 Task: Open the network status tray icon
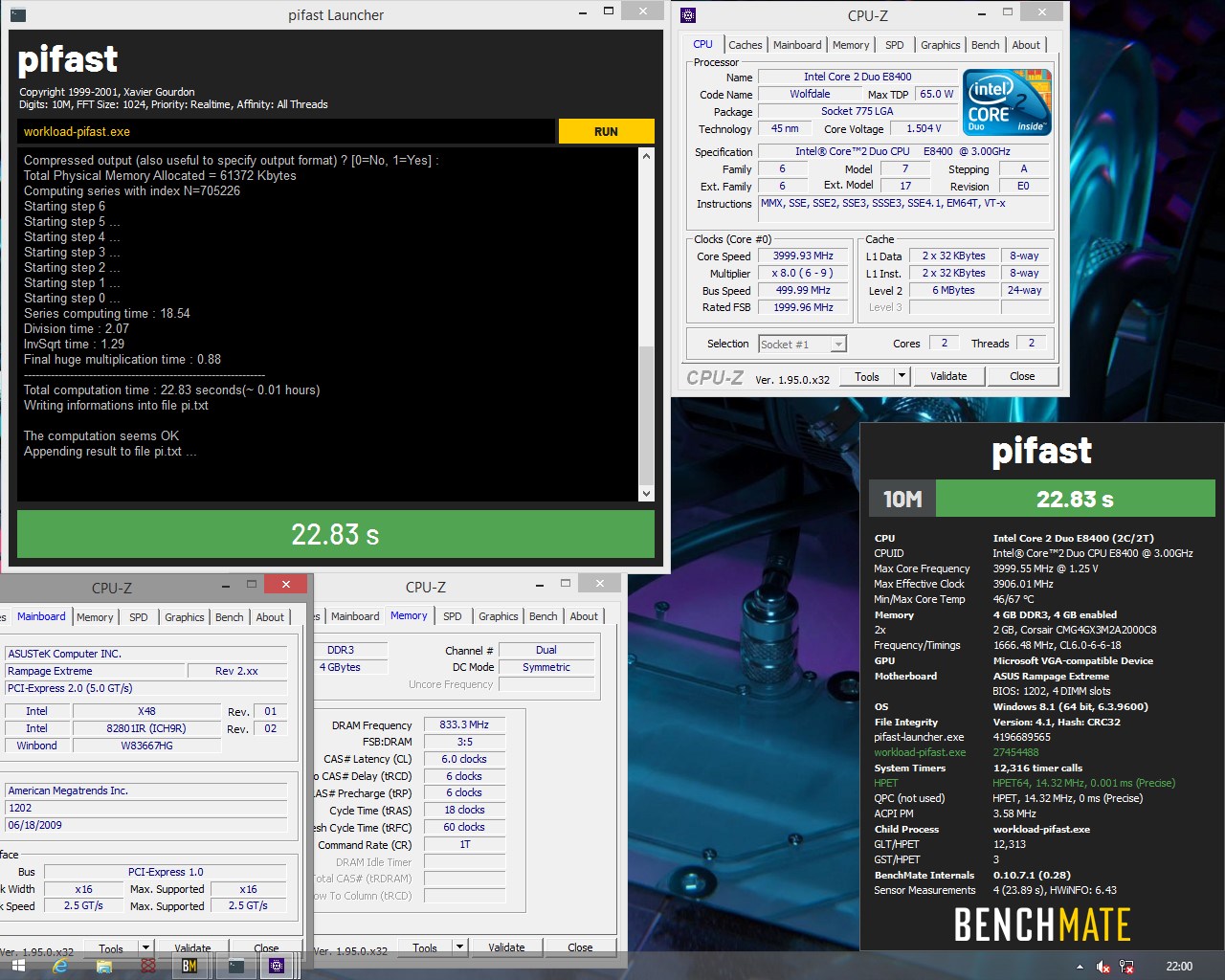[x=1126, y=967]
